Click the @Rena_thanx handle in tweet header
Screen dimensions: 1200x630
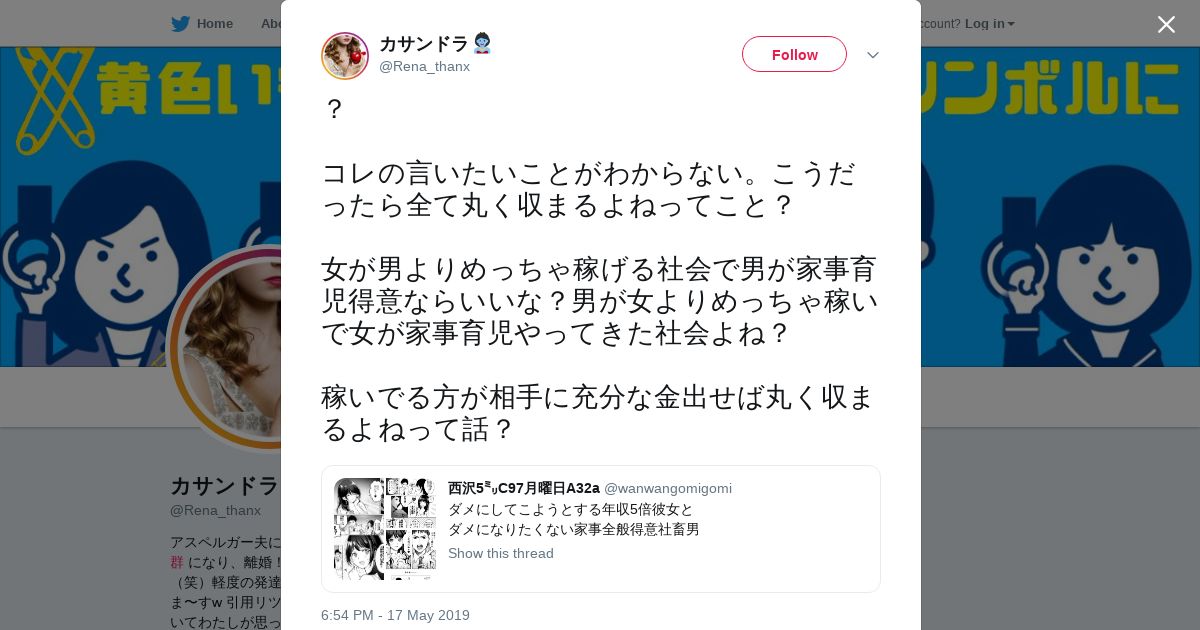[424, 67]
